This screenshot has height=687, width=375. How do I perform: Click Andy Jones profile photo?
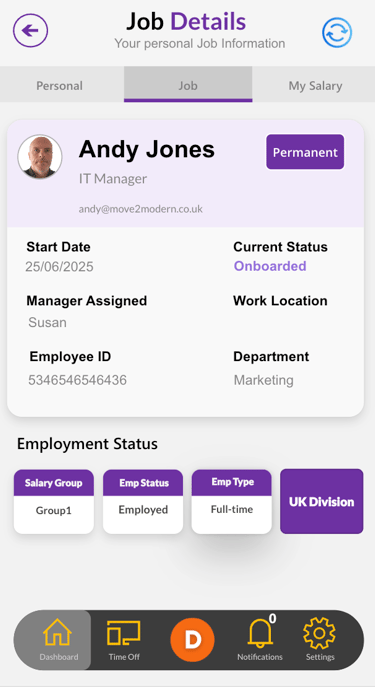[40, 156]
